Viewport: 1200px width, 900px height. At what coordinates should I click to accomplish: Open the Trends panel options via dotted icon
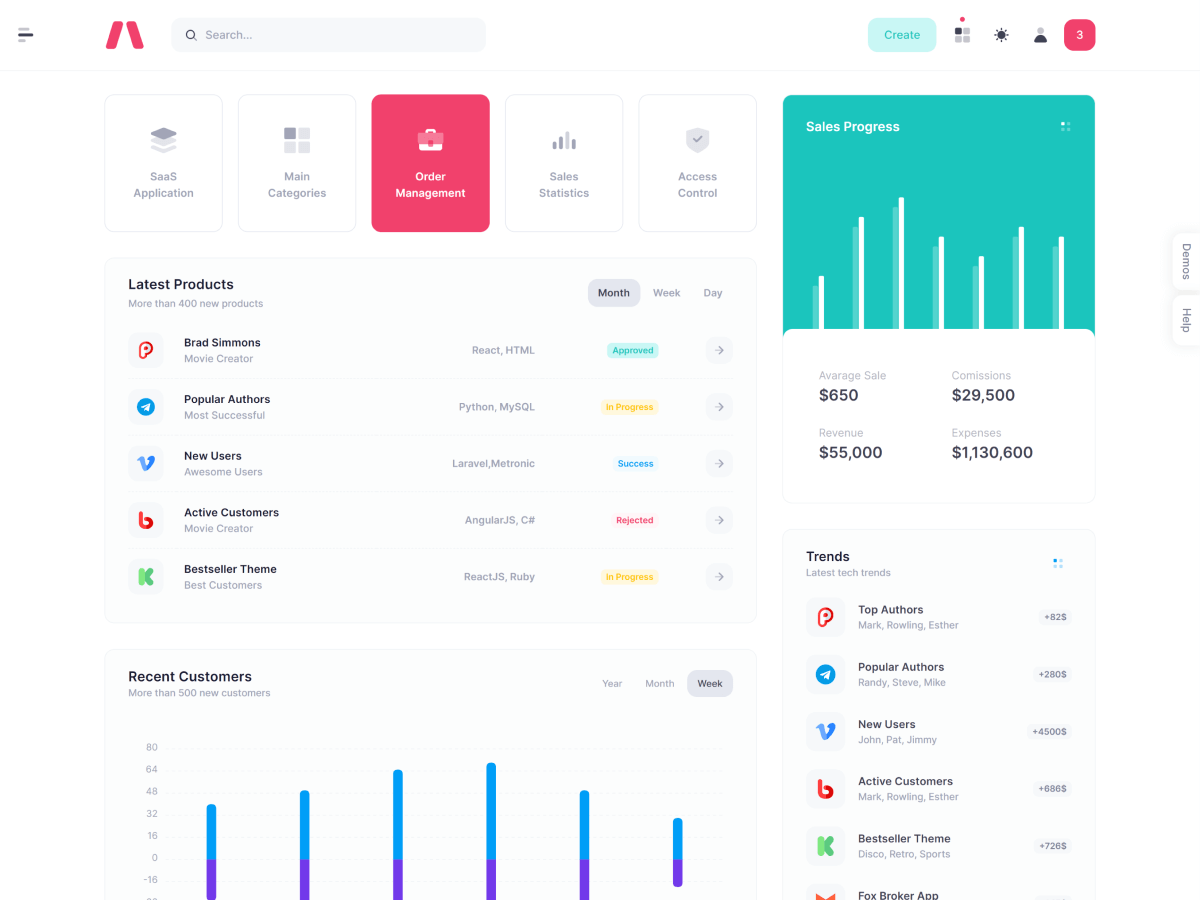pyautogui.click(x=1058, y=562)
